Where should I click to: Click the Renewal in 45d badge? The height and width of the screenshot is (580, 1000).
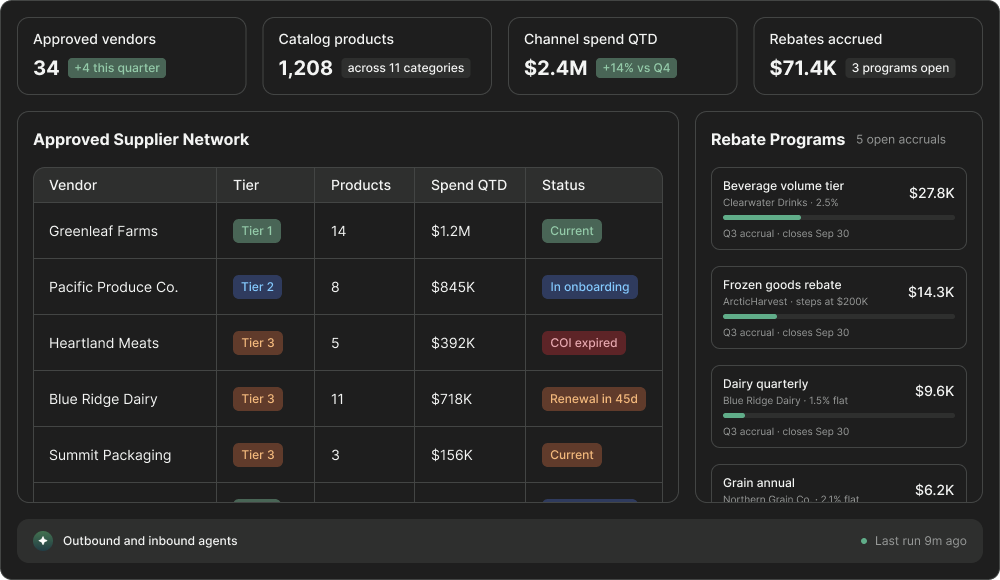coord(593,399)
